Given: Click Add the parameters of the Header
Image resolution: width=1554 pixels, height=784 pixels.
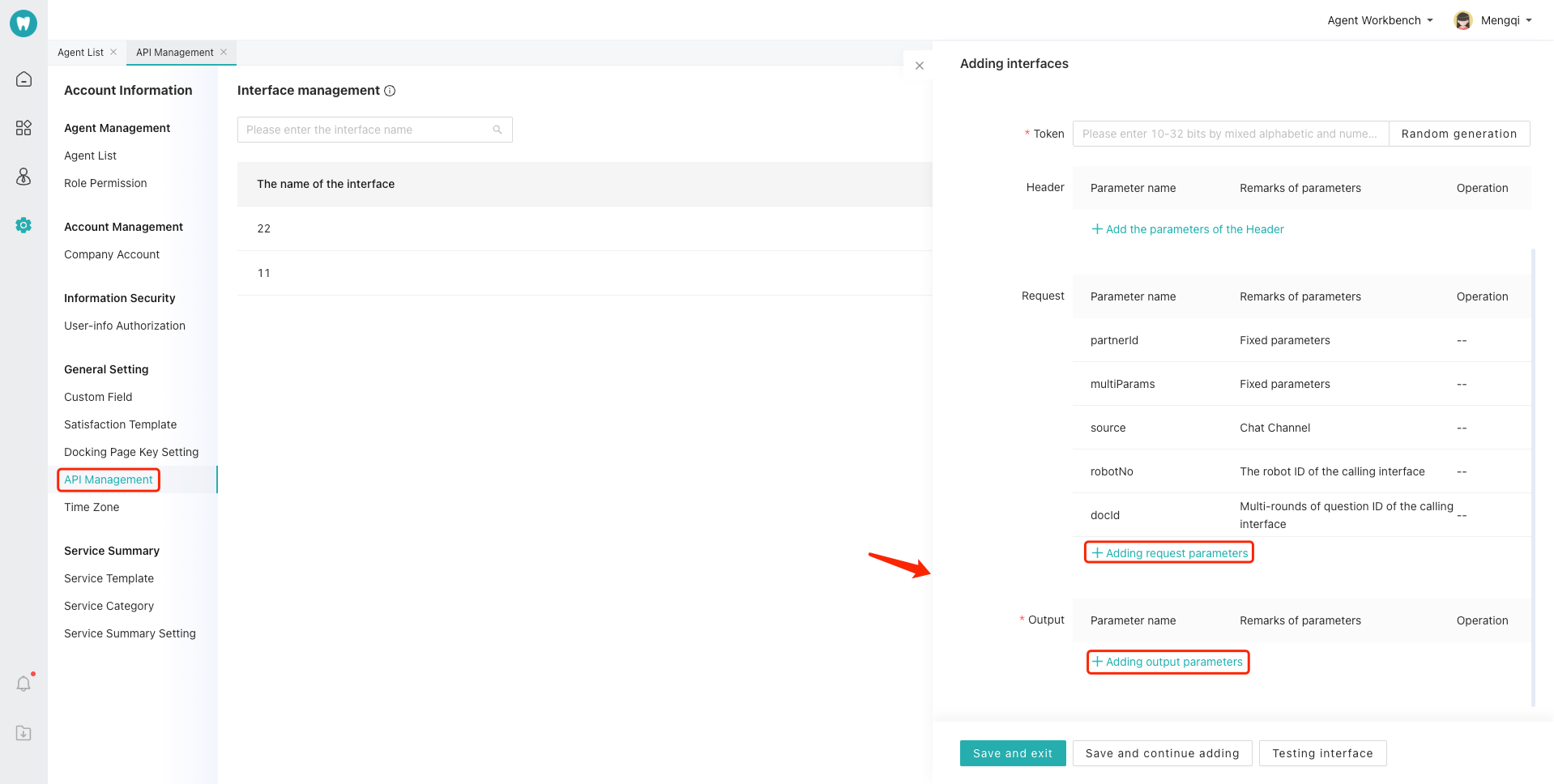Looking at the screenshot, I should pos(1188,229).
